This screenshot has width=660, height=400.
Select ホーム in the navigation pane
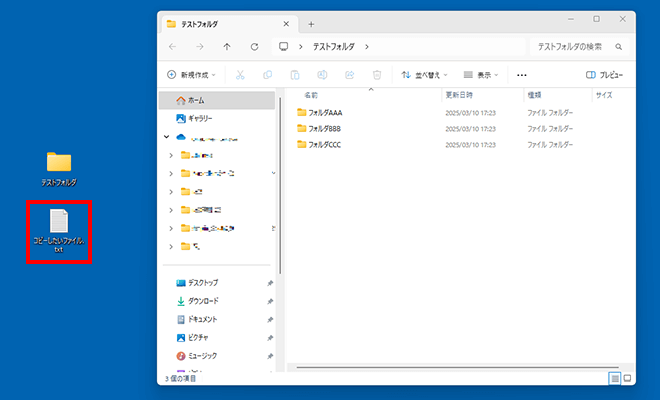point(217,100)
